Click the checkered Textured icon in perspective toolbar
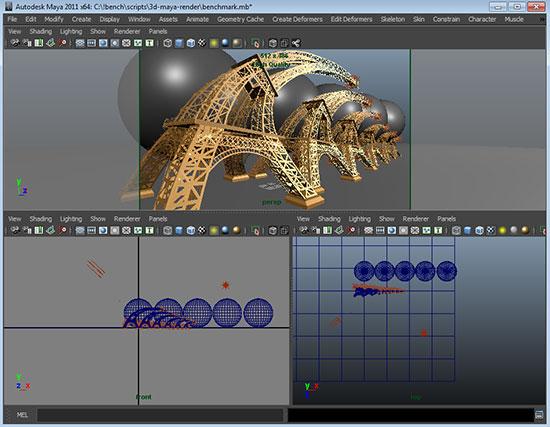This screenshot has width=550, height=427. click(202, 43)
